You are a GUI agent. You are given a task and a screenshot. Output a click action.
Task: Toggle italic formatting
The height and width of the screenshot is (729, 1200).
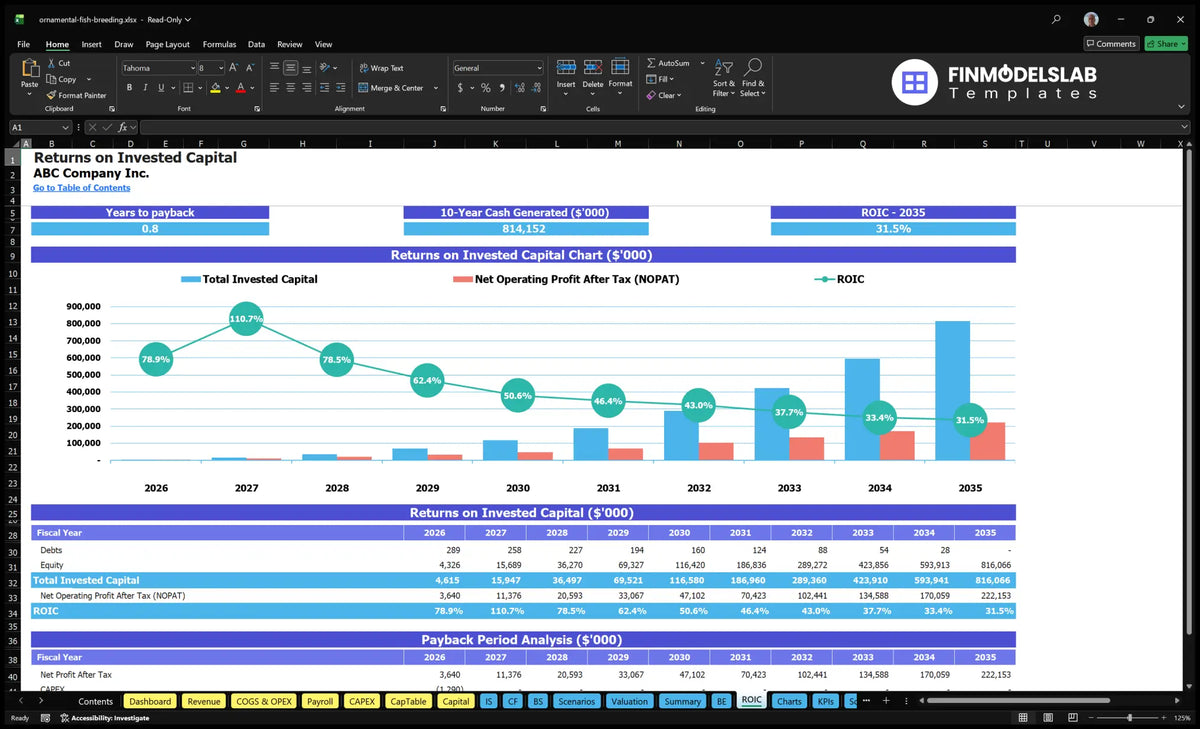[x=144, y=88]
